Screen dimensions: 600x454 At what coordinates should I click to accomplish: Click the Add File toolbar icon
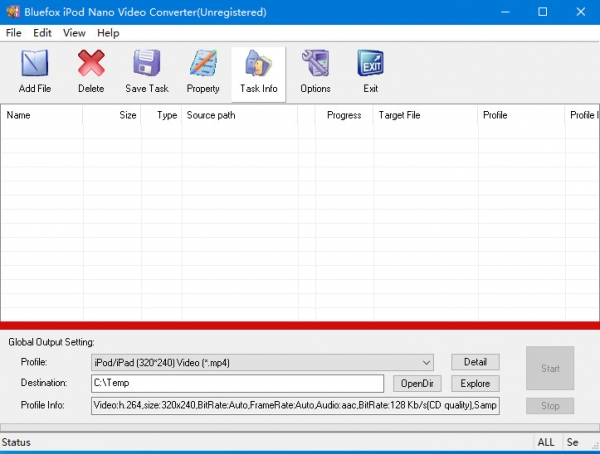click(34, 72)
